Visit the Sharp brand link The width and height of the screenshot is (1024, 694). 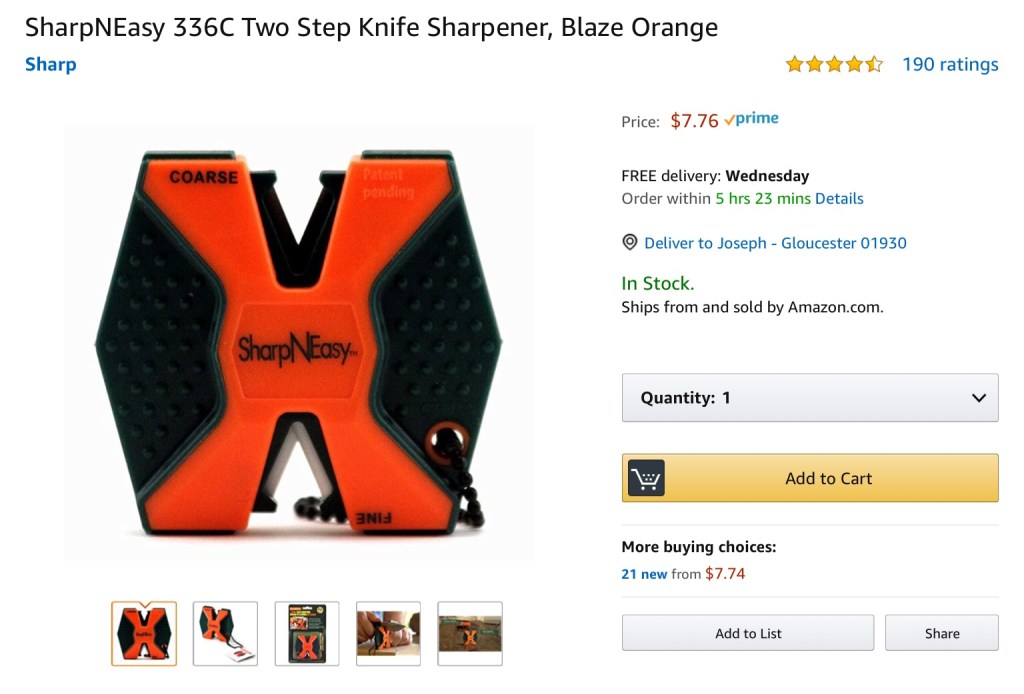click(50, 64)
